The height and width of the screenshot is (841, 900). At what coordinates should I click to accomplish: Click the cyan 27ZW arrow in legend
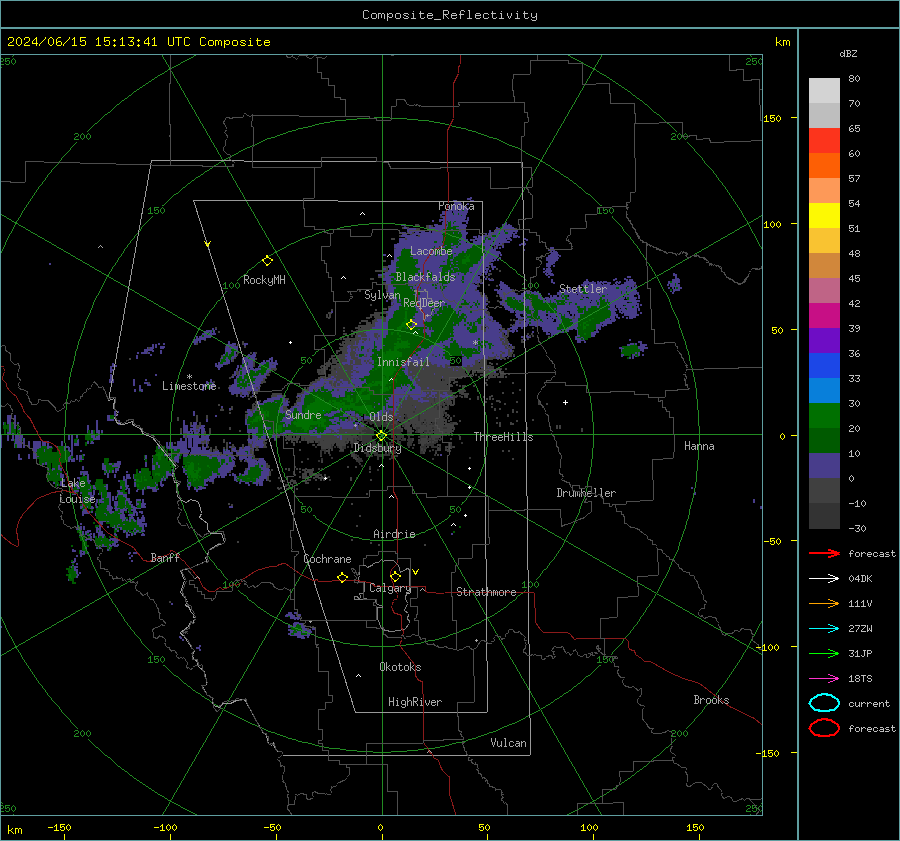tap(824, 629)
